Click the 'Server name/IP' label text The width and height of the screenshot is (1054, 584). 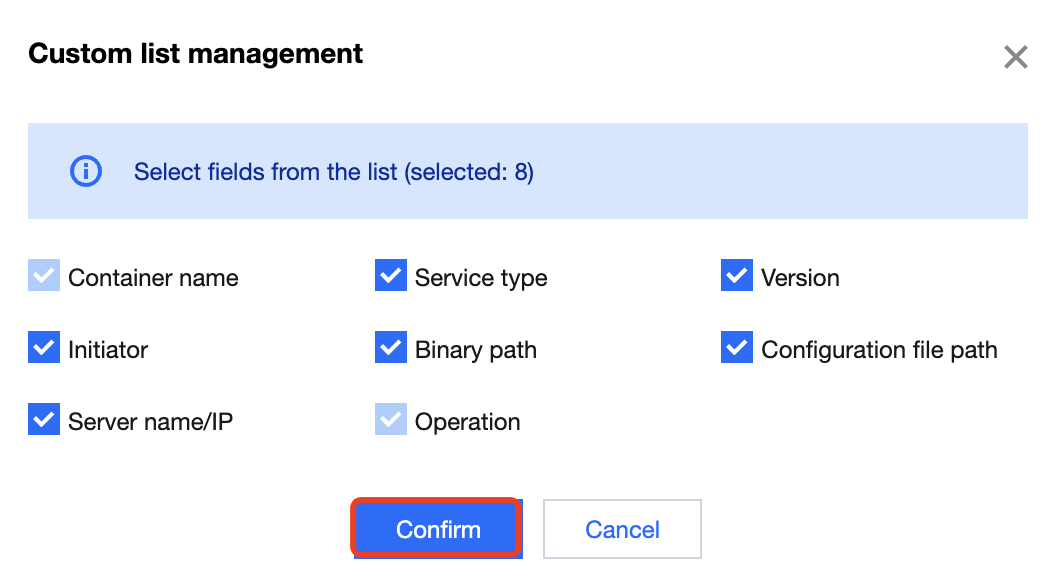pyautogui.click(x=150, y=422)
